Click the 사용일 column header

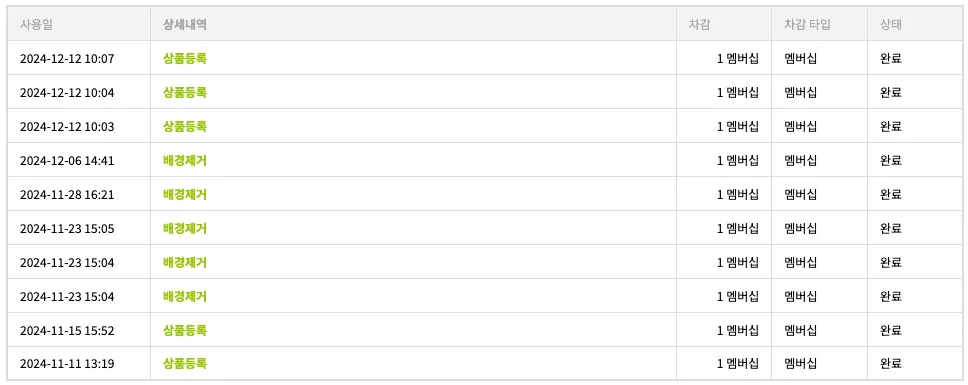tap(36, 25)
